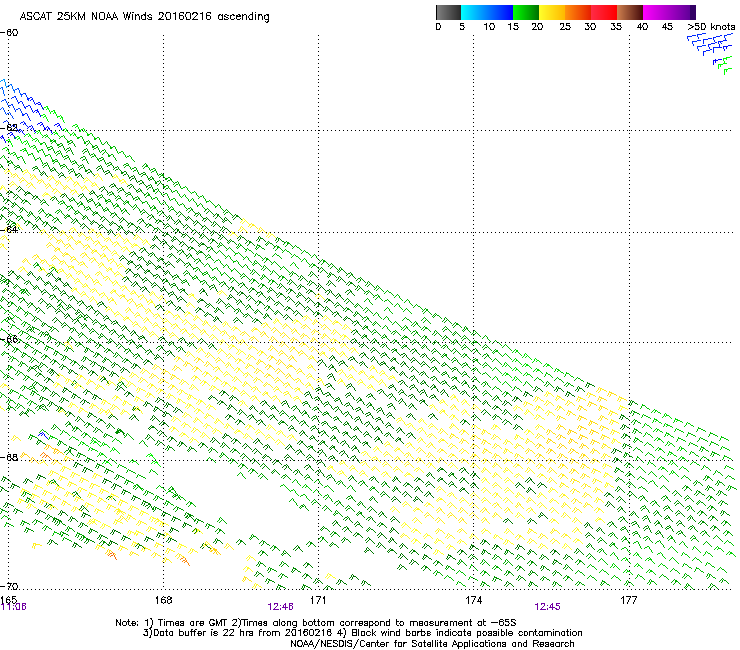The image size is (740, 650).
Task: Click the cyan-blue 5-15 knots color segment
Action: tap(487, 12)
